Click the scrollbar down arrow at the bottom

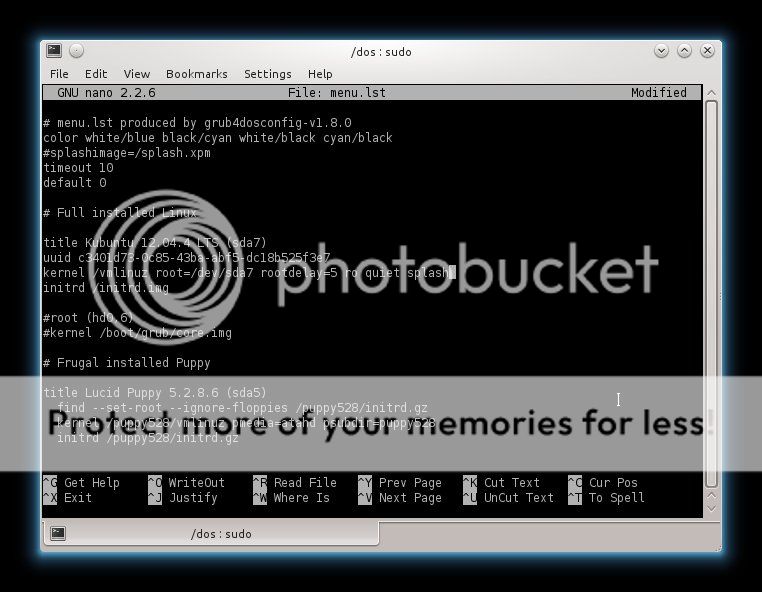(x=711, y=508)
